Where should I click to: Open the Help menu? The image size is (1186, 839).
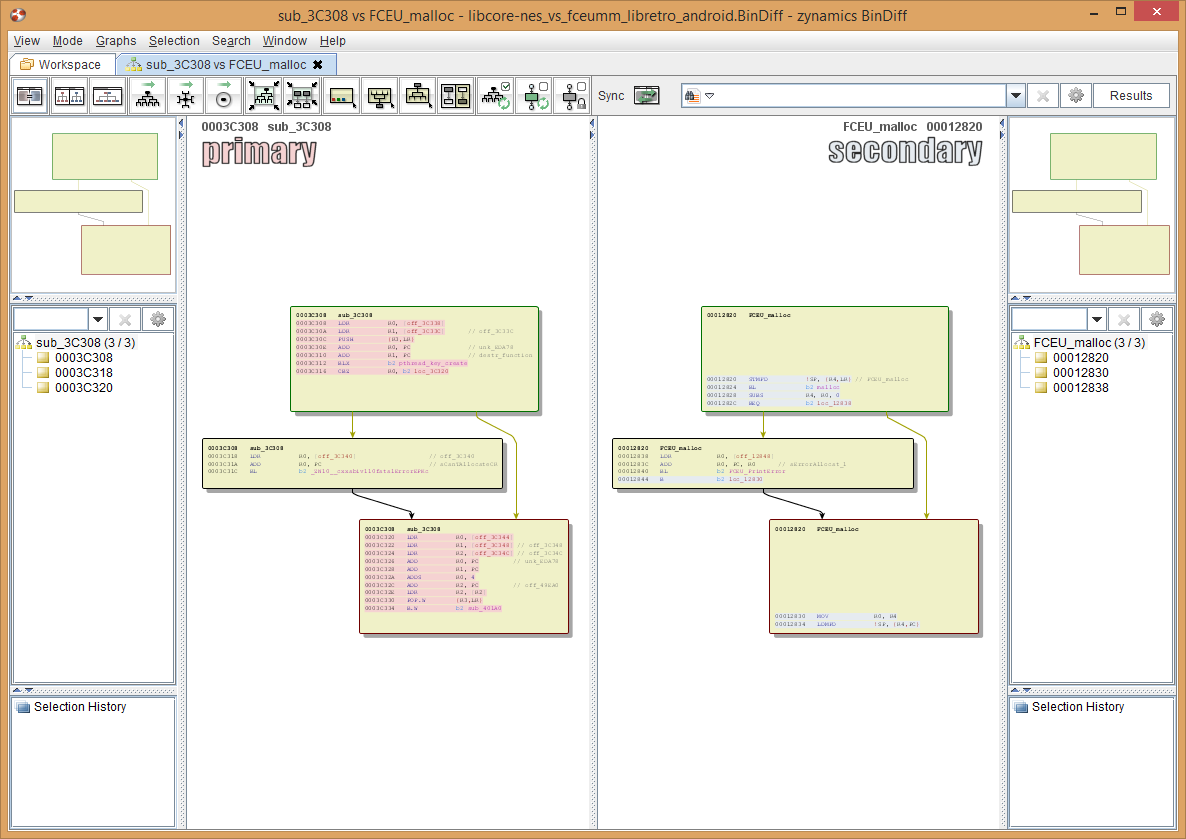coord(332,41)
